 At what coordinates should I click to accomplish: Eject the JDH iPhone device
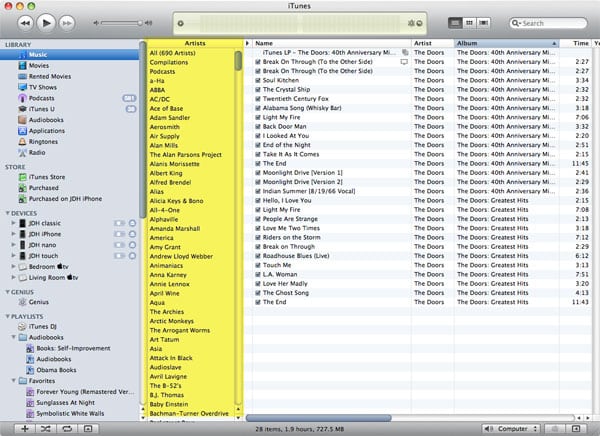click(132, 234)
